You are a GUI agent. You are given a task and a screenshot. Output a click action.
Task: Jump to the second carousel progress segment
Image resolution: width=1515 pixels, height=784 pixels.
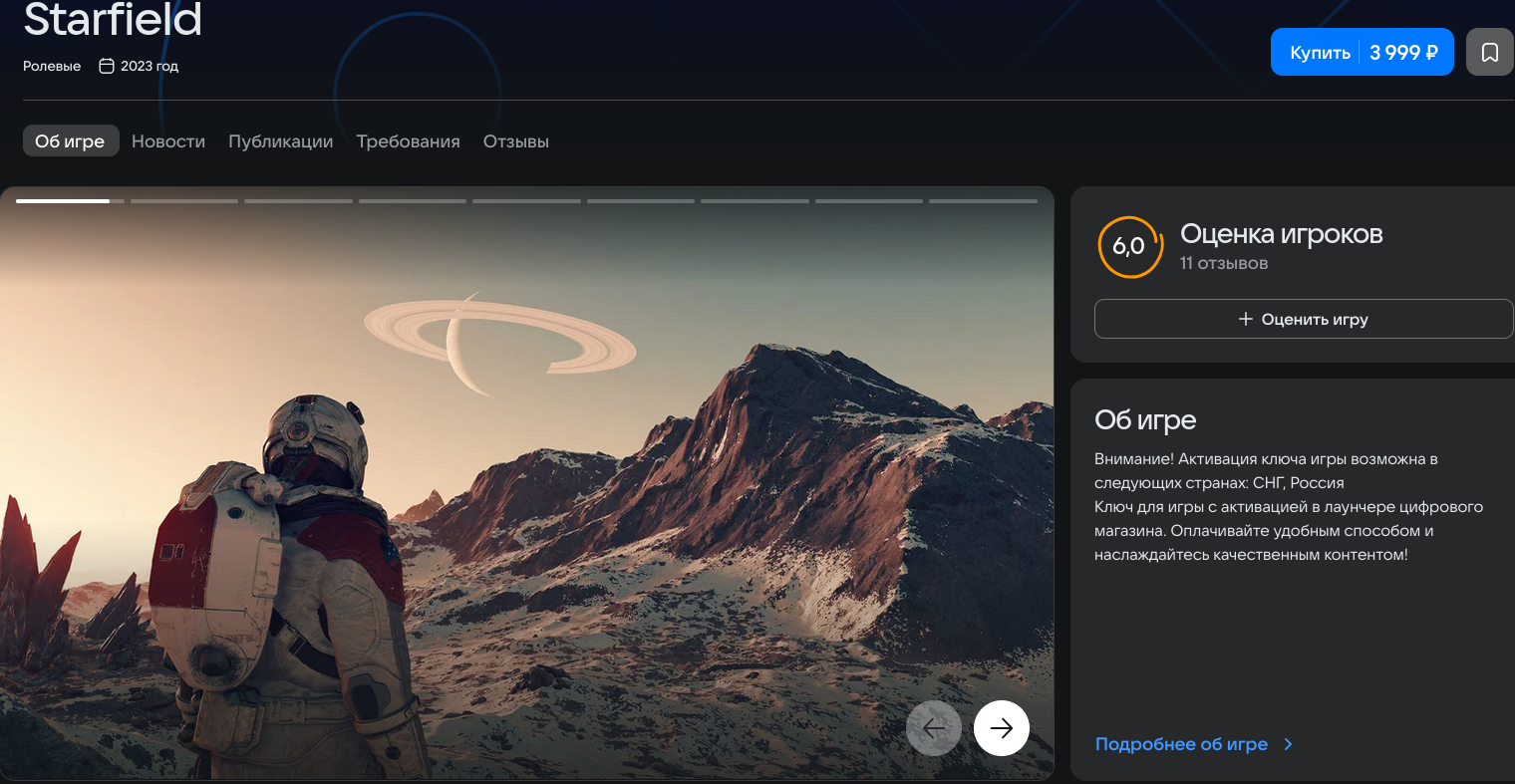[x=184, y=201]
